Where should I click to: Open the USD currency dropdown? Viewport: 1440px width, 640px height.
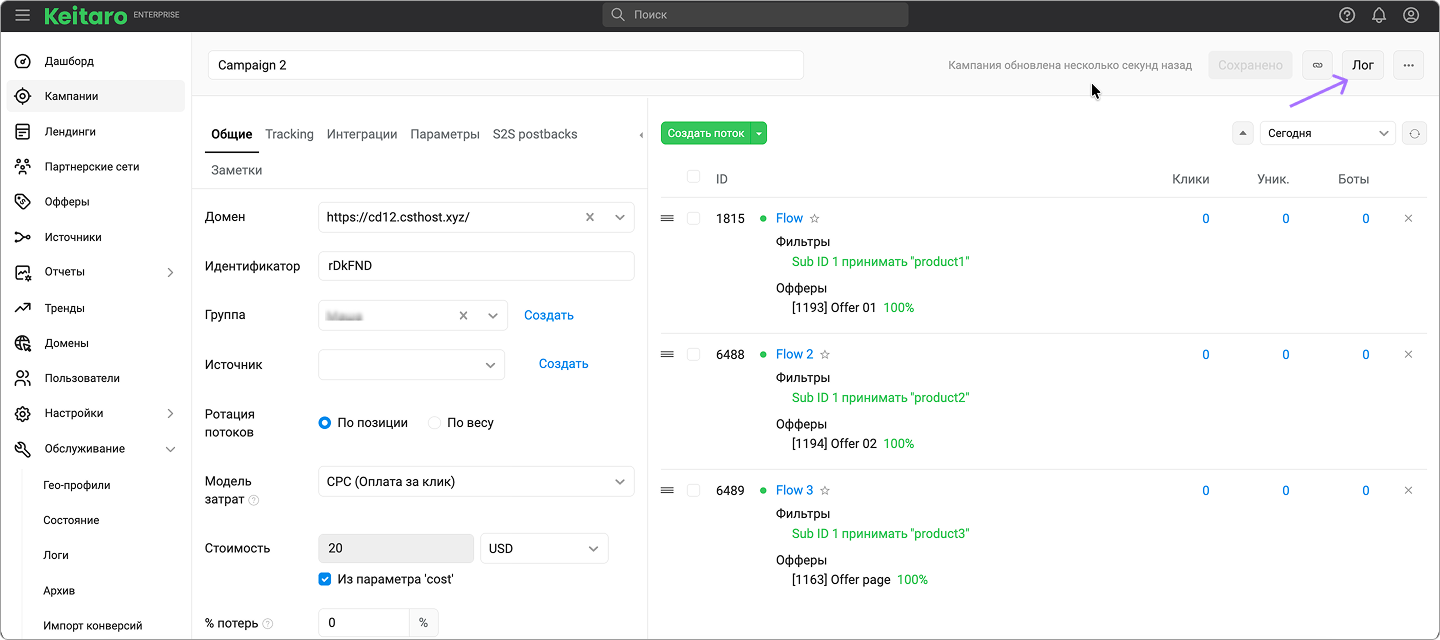[544, 548]
